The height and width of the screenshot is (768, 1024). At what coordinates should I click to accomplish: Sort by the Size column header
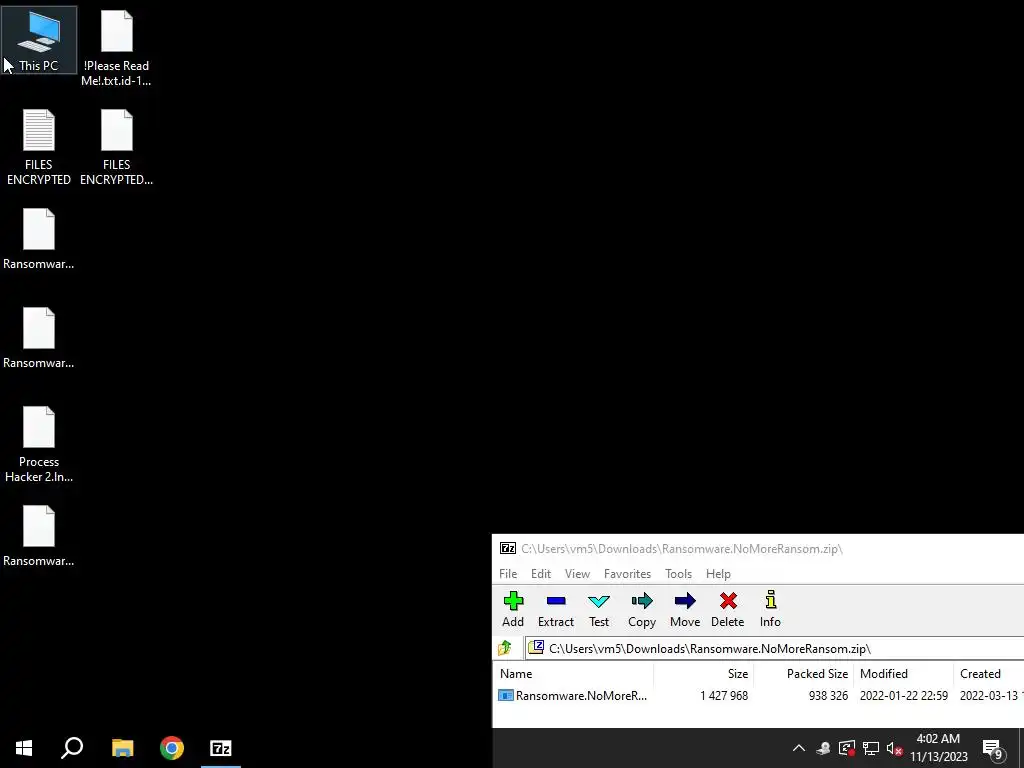pos(703,673)
